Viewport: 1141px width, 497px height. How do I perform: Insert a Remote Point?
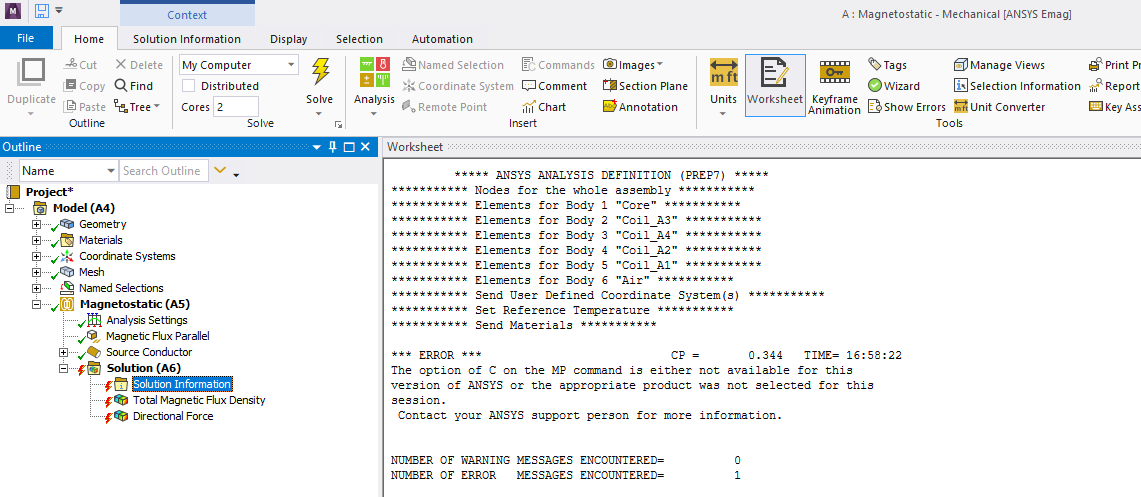445,107
